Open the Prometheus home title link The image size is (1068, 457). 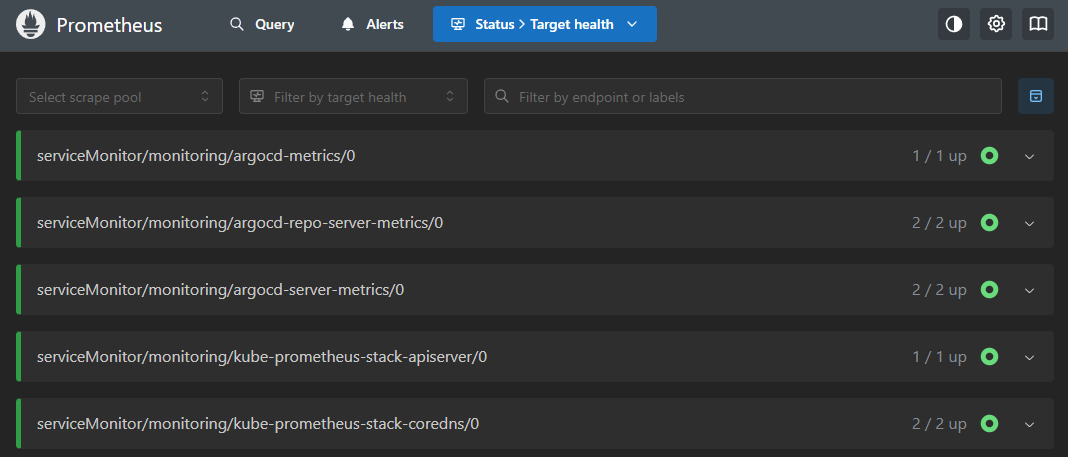click(x=109, y=25)
